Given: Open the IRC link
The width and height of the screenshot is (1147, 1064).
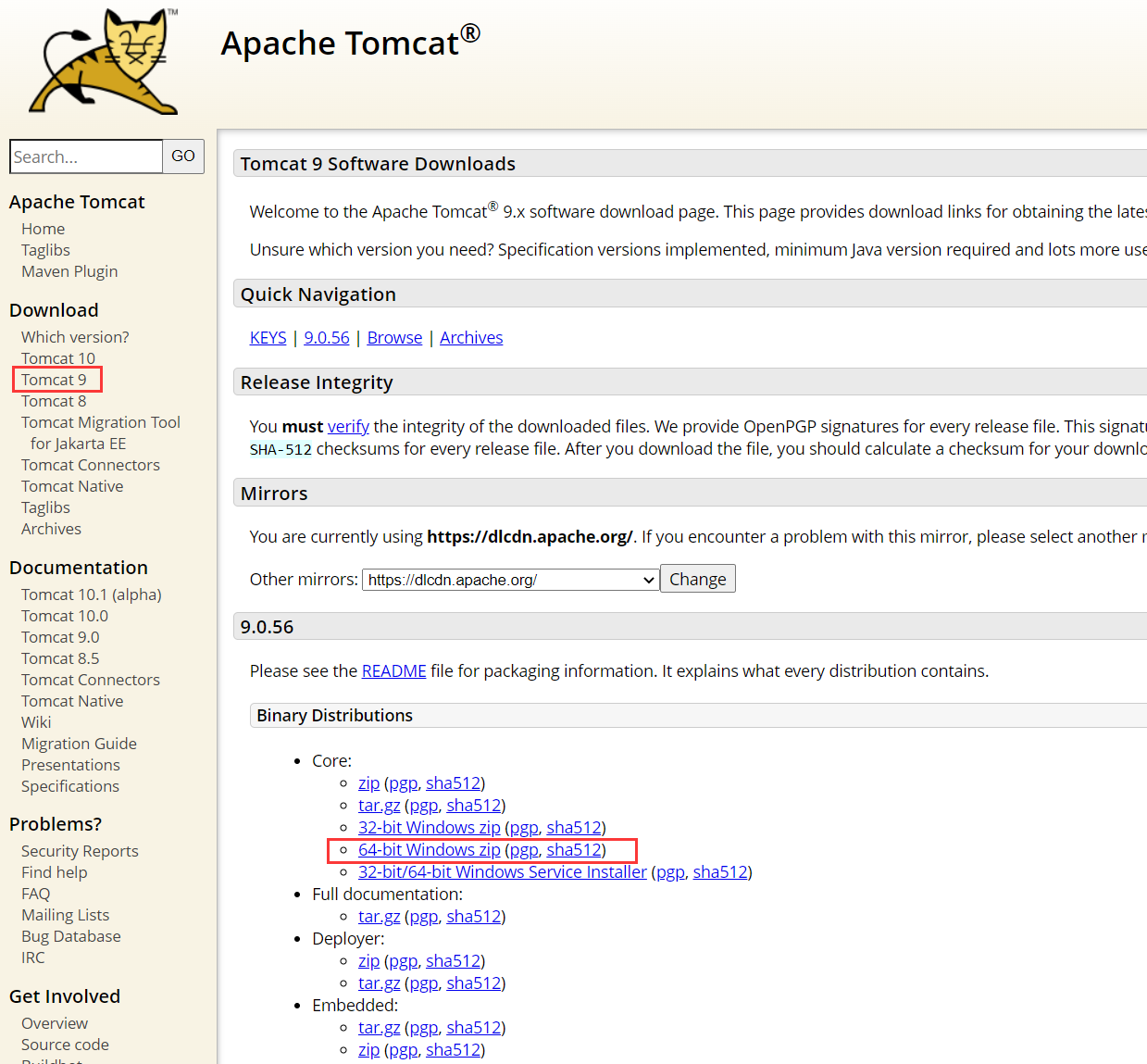Looking at the screenshot, I should (x=33, y=958).
